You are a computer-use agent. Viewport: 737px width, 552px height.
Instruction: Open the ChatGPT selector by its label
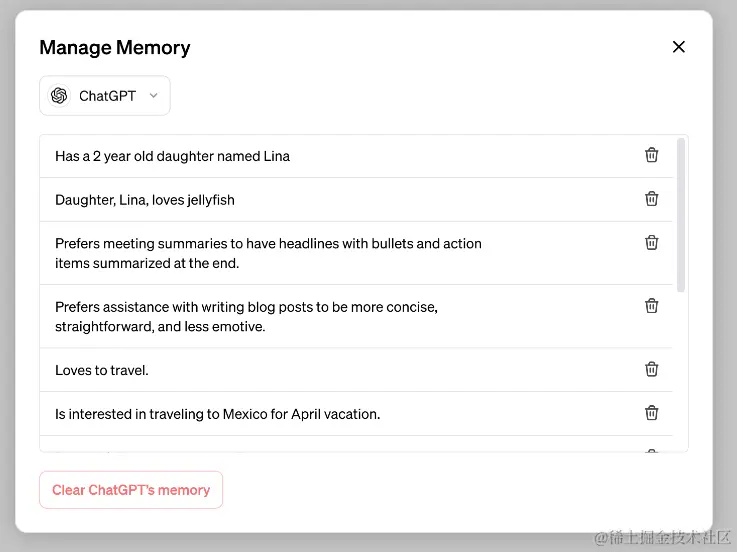coord(107,96)
